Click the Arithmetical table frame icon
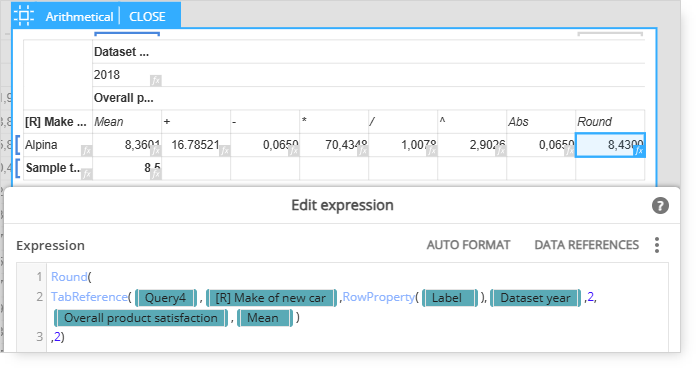696x368 pixels. (x=24, y=16)
